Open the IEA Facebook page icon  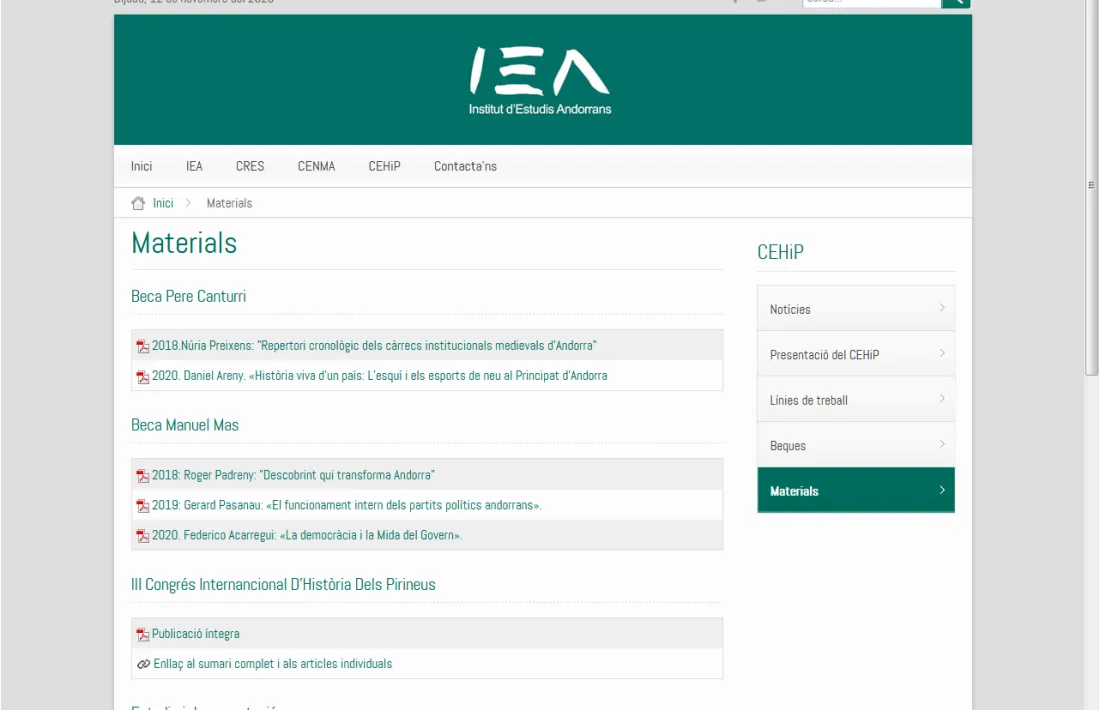736,3
